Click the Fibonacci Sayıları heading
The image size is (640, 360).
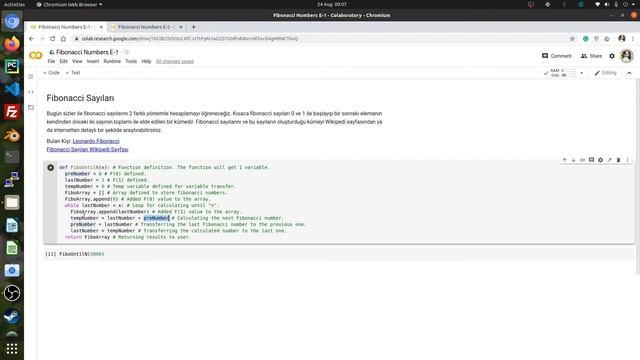(80, 98)
